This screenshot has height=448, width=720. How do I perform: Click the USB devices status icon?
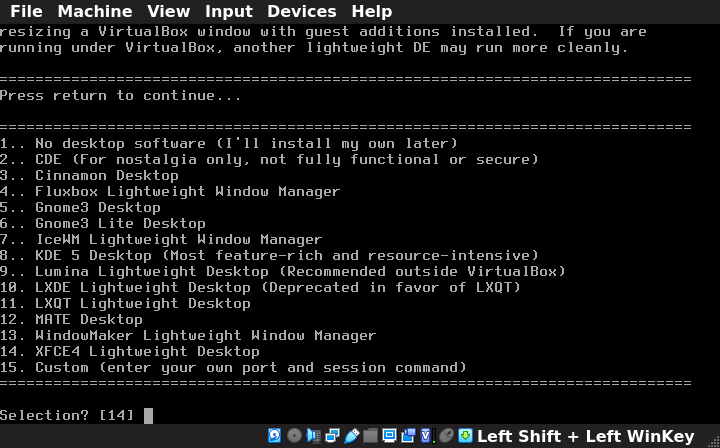tap(351, 435)
